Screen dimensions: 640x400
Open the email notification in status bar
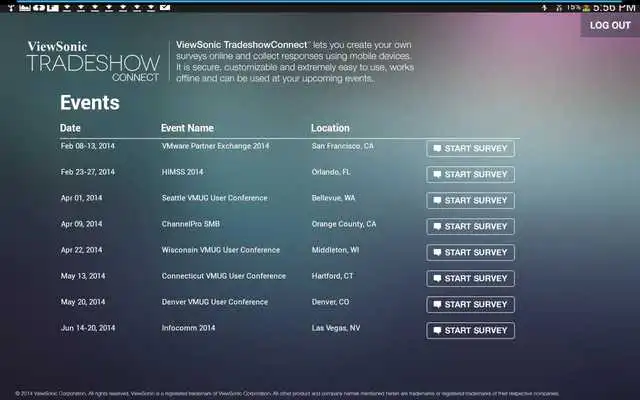click(165, 7)
